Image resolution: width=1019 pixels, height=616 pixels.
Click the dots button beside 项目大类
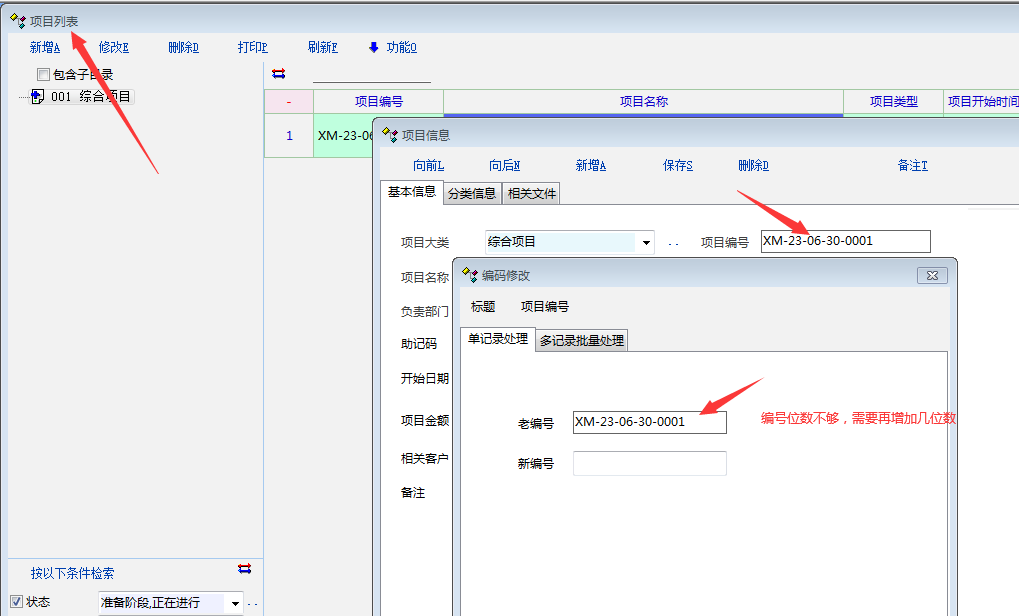673,243
